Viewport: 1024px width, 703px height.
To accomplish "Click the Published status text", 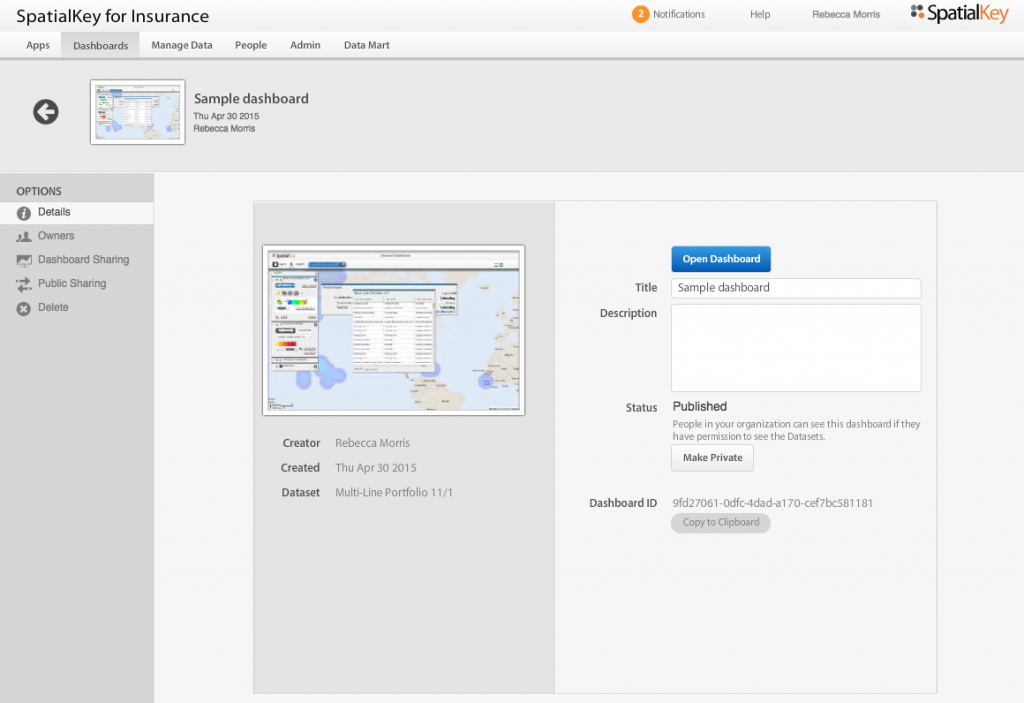I will pyautogui.click(x=699, y=406).
